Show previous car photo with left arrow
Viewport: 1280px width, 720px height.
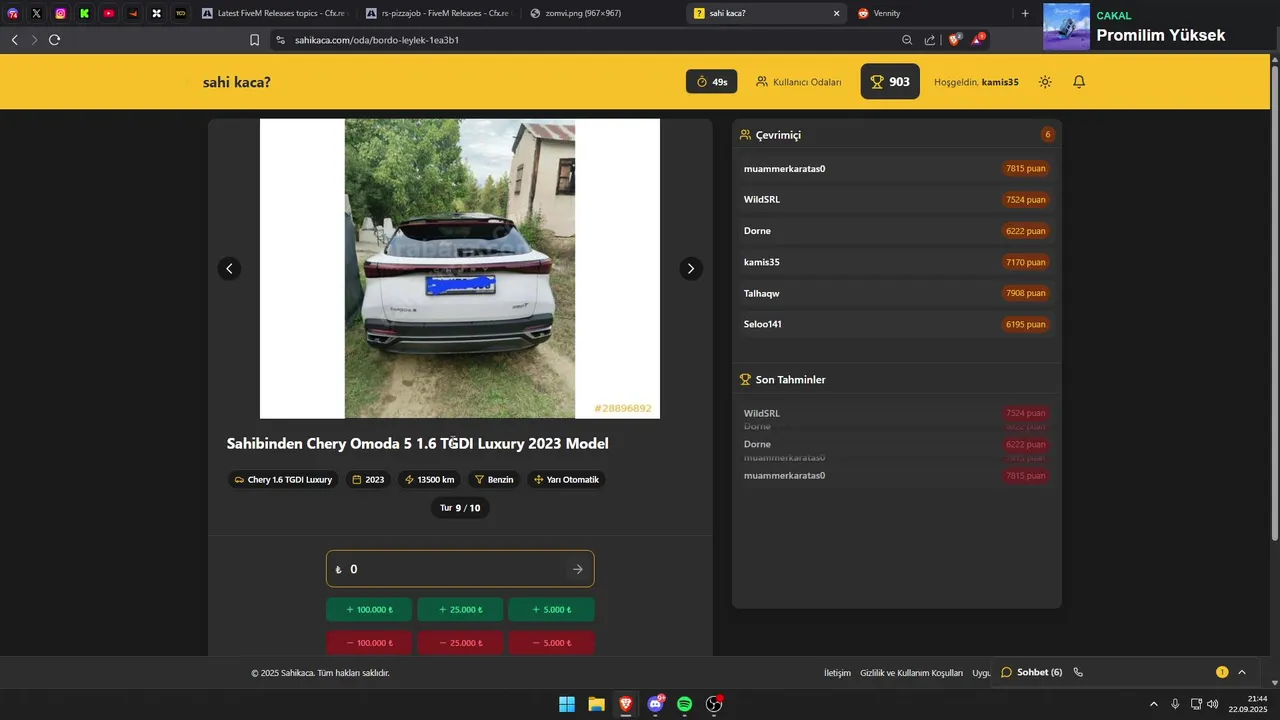click(x=229, y=268)
